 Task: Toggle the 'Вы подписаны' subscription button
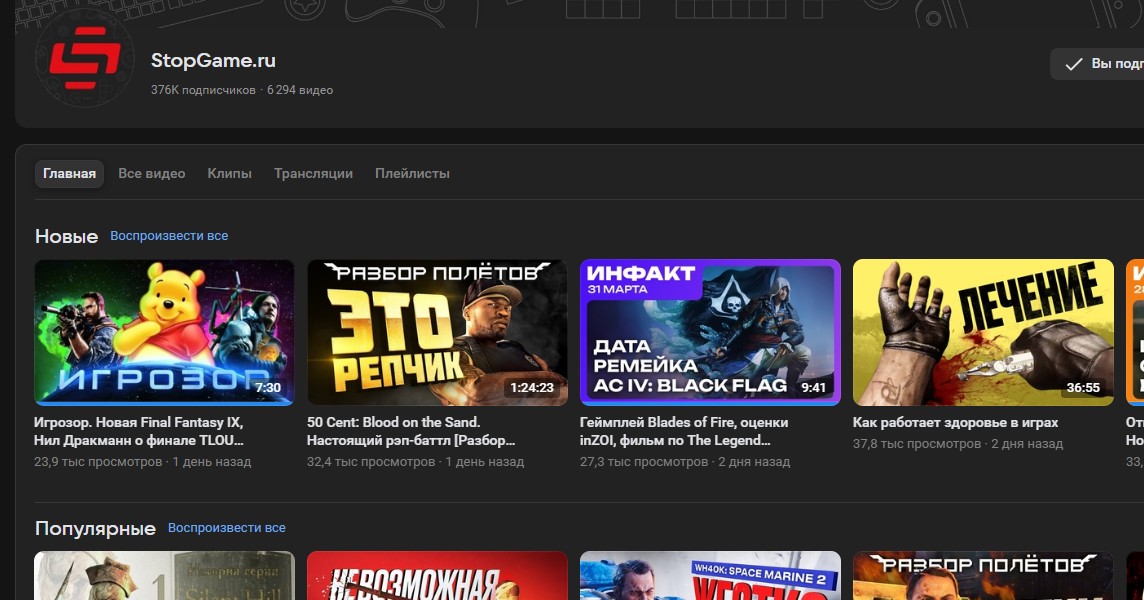pyautogui.click(x=1100, y=64)
